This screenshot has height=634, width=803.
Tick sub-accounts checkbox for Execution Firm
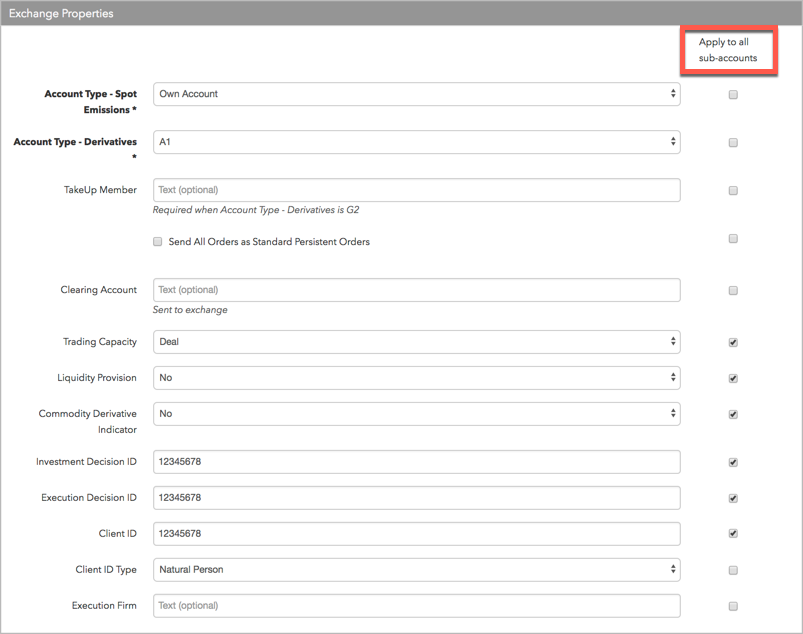733,606
